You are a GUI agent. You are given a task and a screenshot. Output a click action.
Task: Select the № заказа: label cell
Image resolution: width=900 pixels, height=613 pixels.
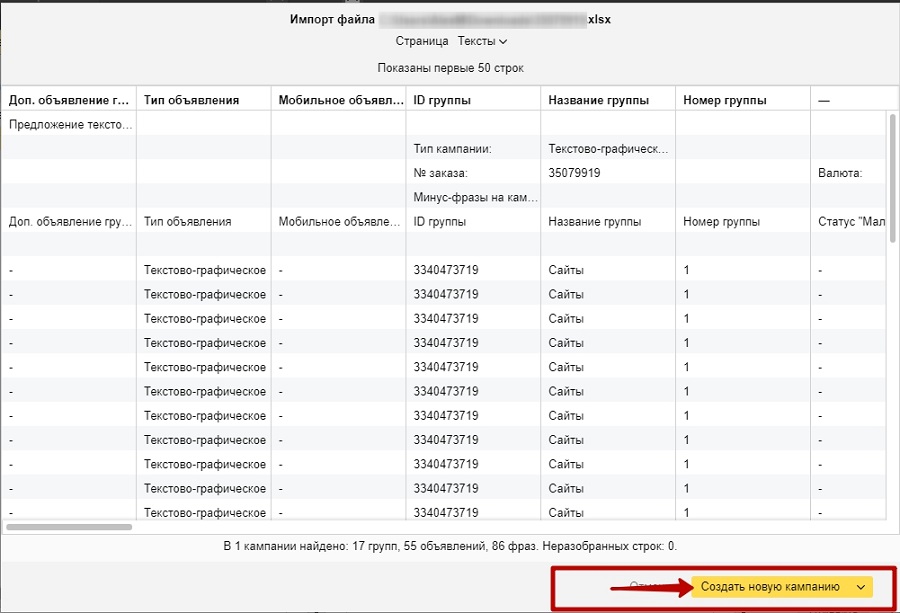(440, 173)
